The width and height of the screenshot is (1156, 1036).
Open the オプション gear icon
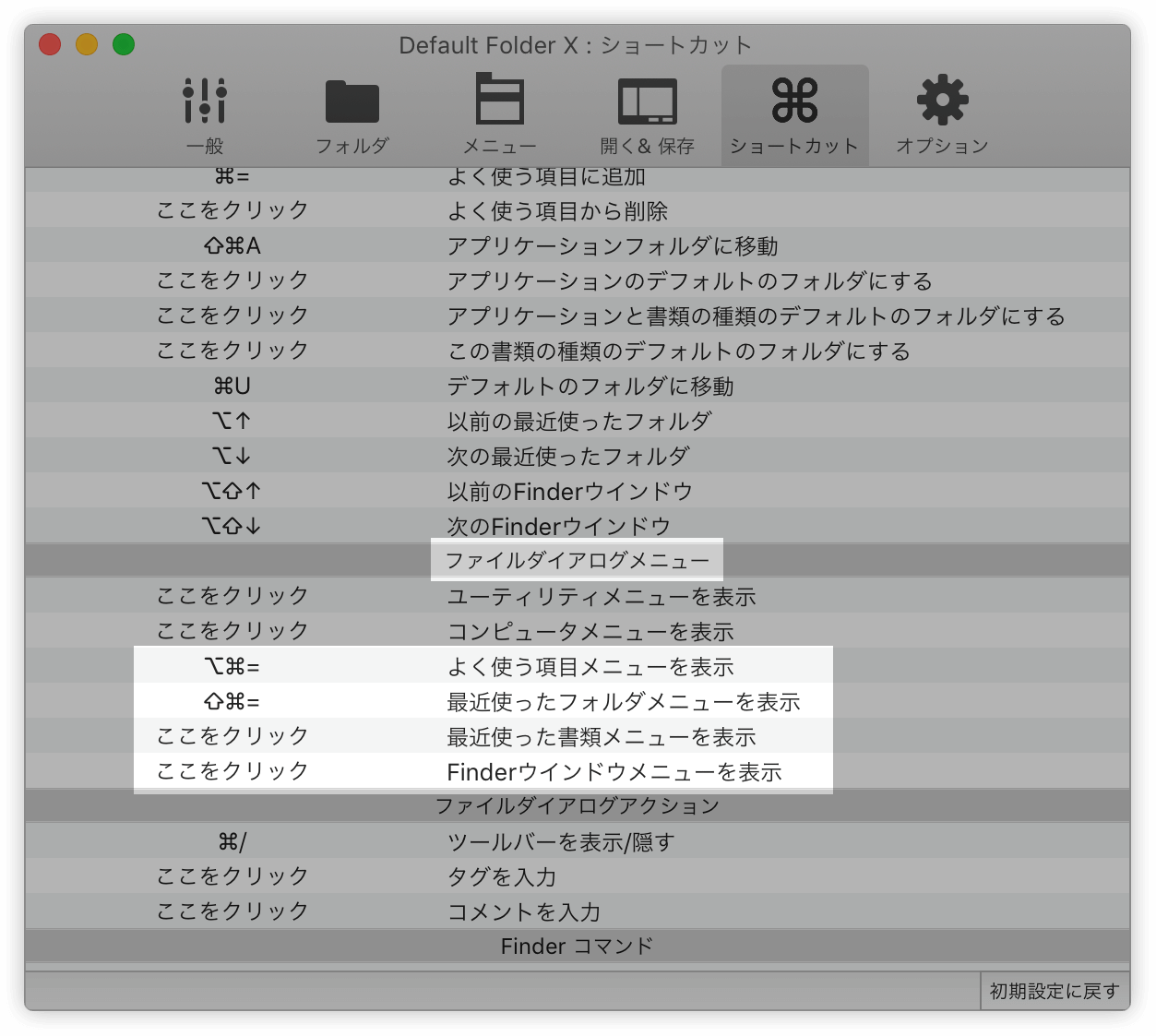click(942, 115)
